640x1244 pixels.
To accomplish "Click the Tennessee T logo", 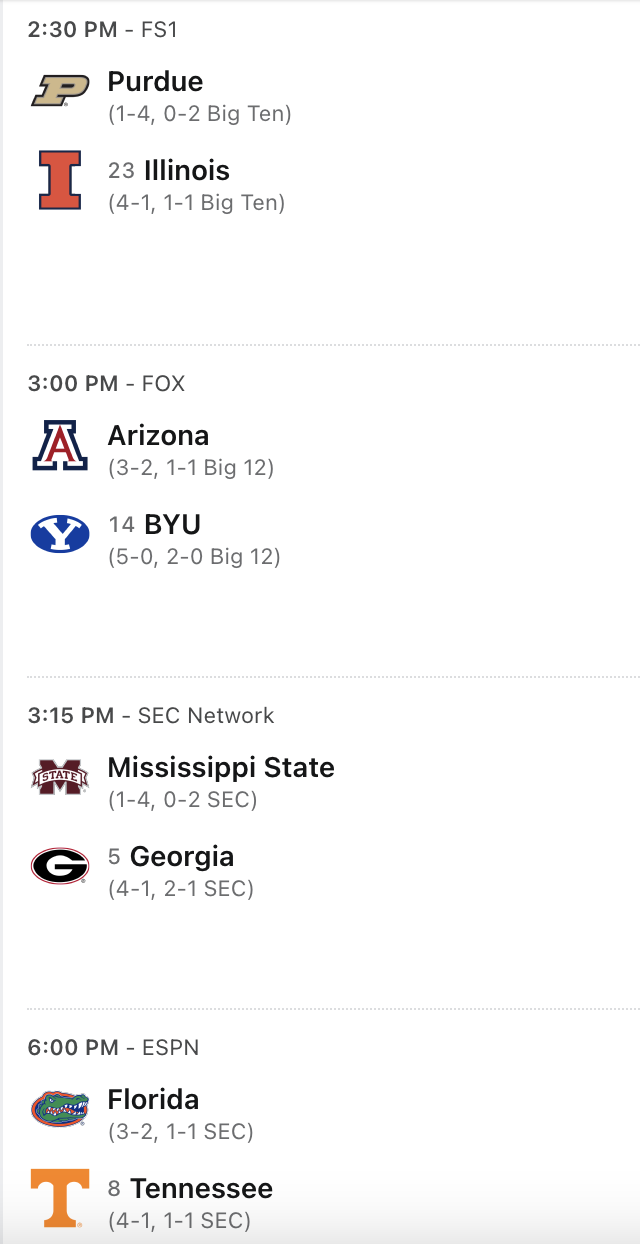I will 60,1198.
